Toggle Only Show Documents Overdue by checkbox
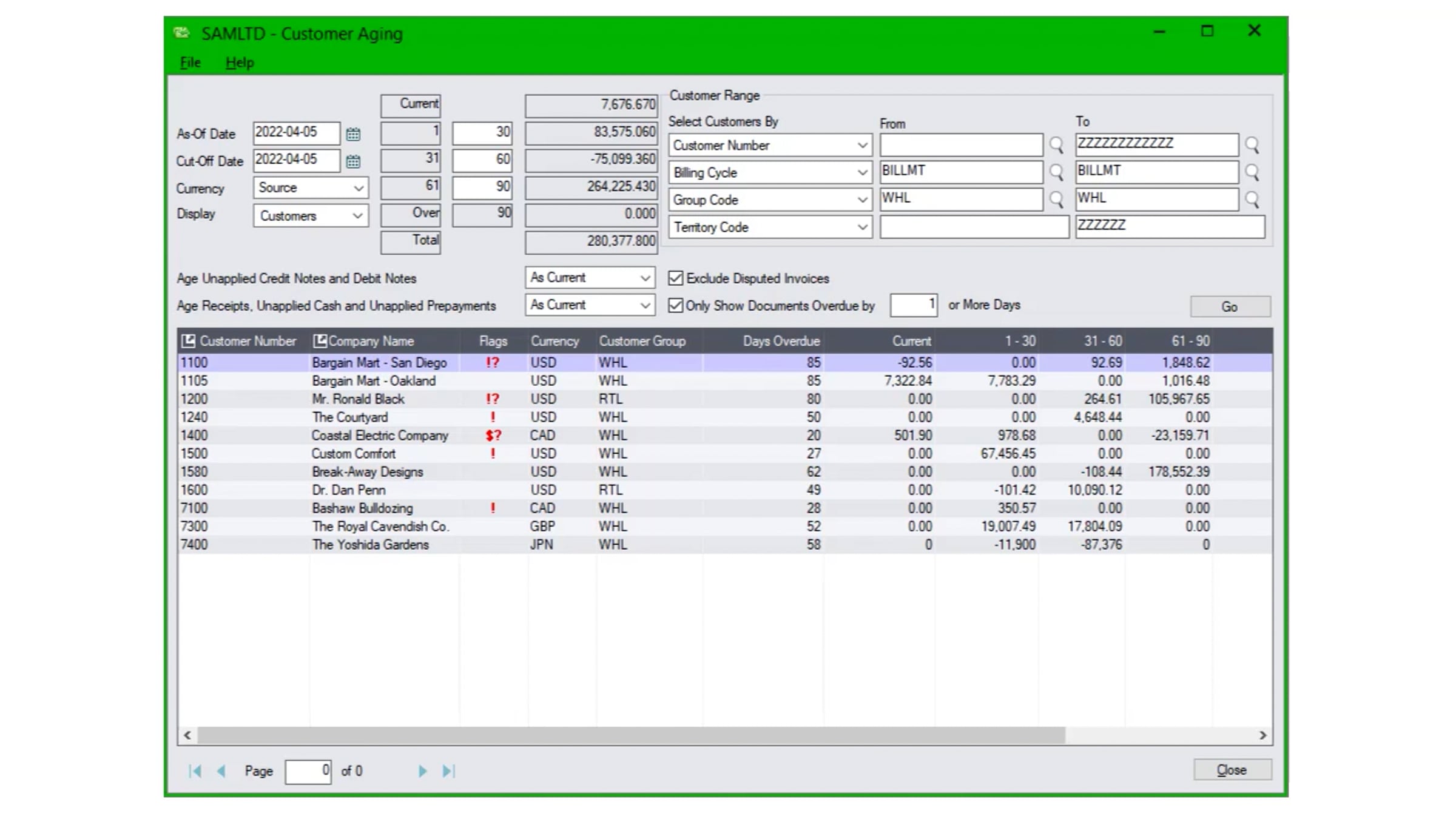The image size is (1456, 819). tap(675, 305)
